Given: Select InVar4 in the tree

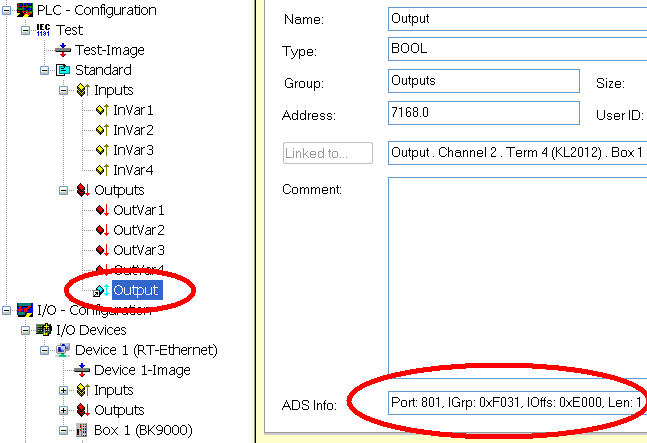Looking at the screenshot, I should click(x=133, y=170).
